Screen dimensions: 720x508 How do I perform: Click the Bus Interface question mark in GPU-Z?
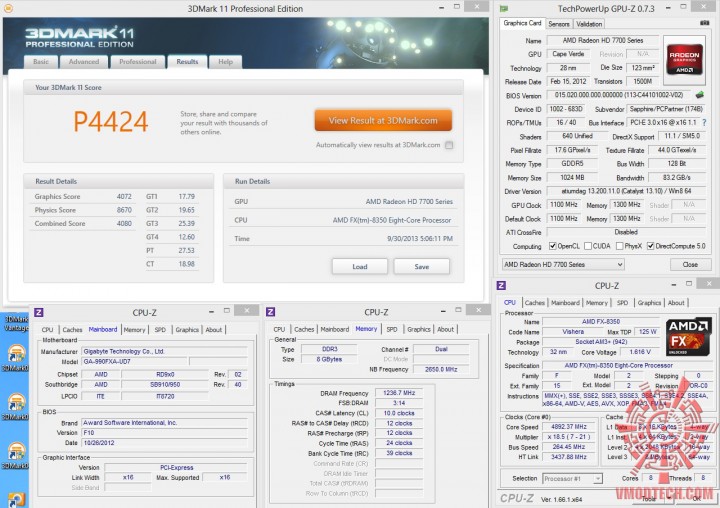coord(704,123)
